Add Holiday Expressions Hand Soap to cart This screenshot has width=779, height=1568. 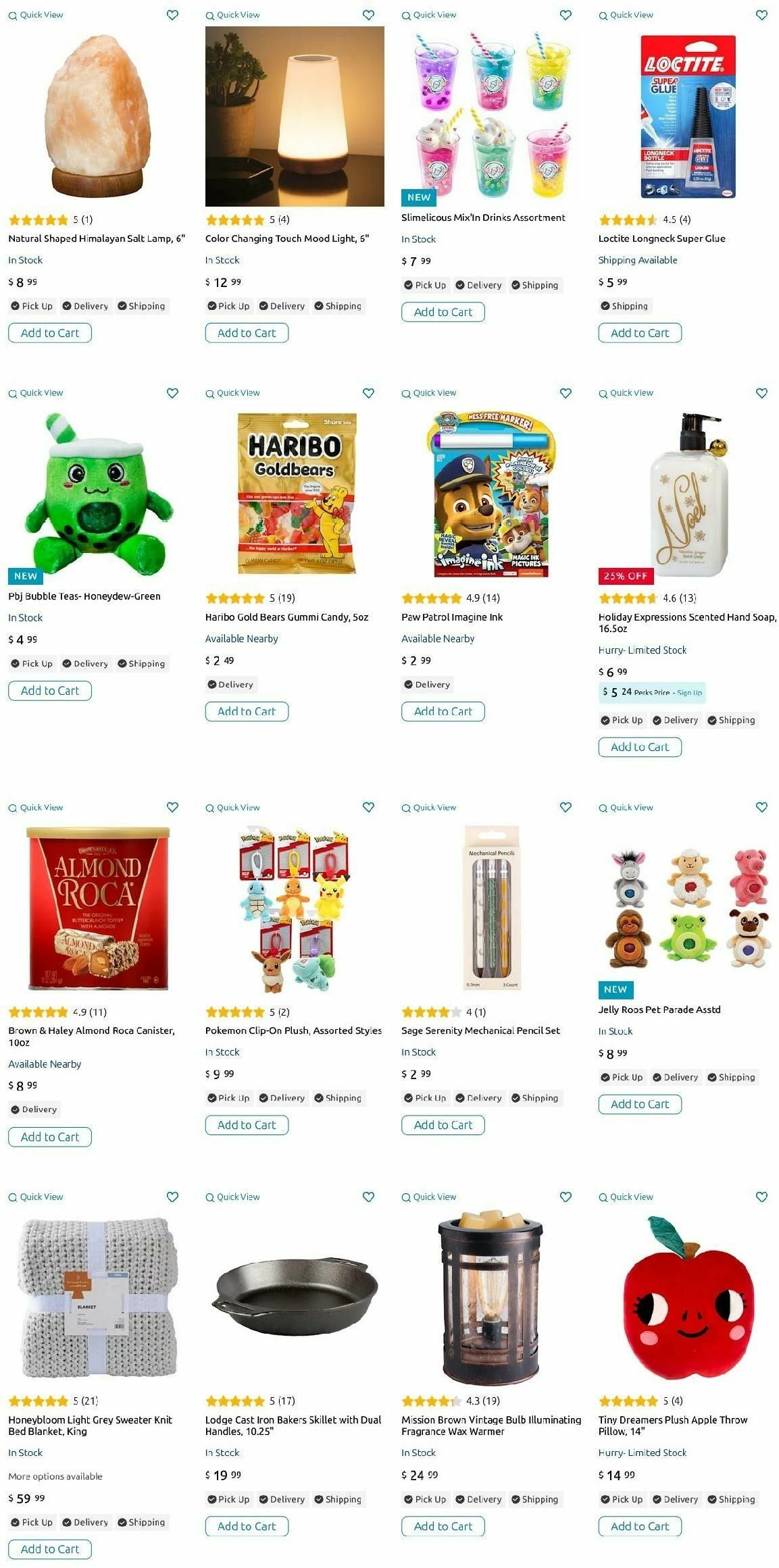640,747
